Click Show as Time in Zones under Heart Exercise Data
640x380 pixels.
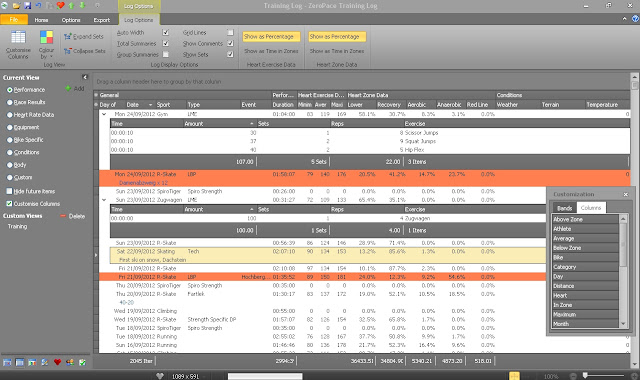271,51
